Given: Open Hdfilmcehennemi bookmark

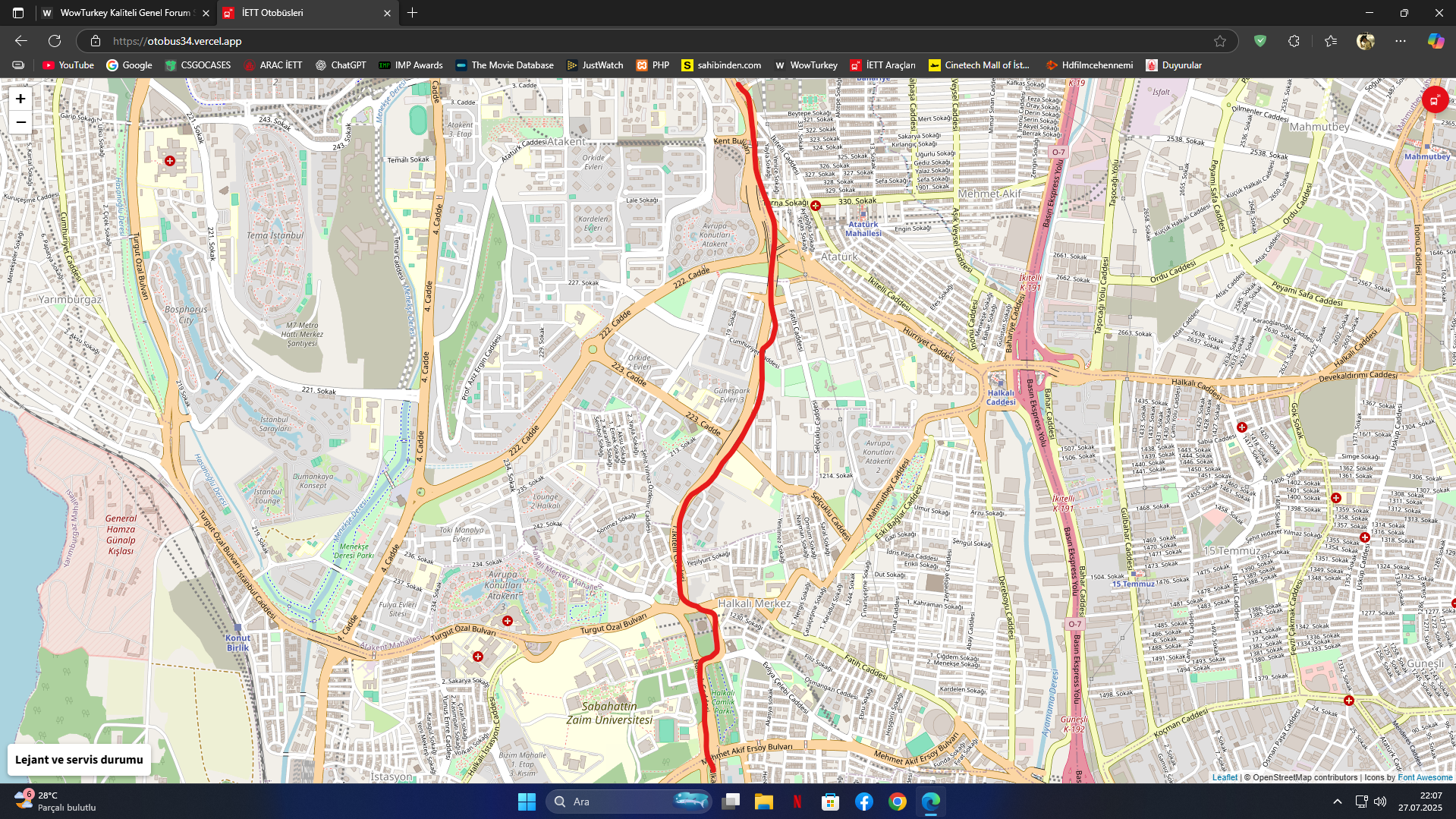Looking at the screenshot, I should 1089,65.
